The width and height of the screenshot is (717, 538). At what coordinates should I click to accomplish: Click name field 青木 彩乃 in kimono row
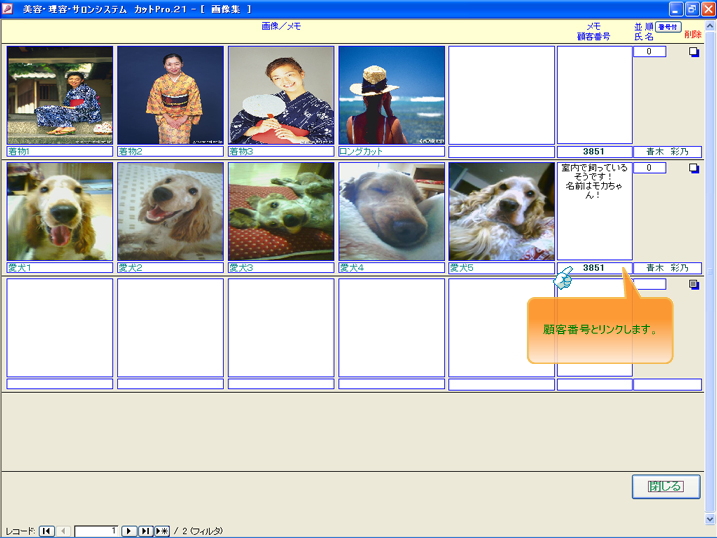click(668, 151)
